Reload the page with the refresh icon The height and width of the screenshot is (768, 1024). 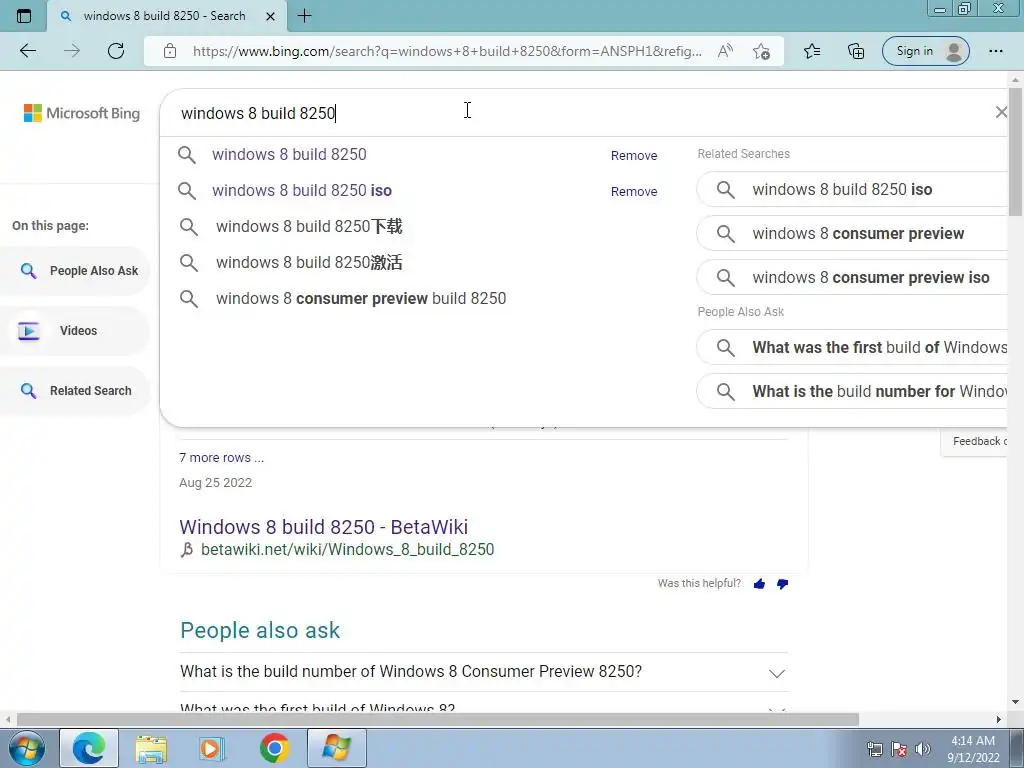pyautogui.click(x=116, y=51)
